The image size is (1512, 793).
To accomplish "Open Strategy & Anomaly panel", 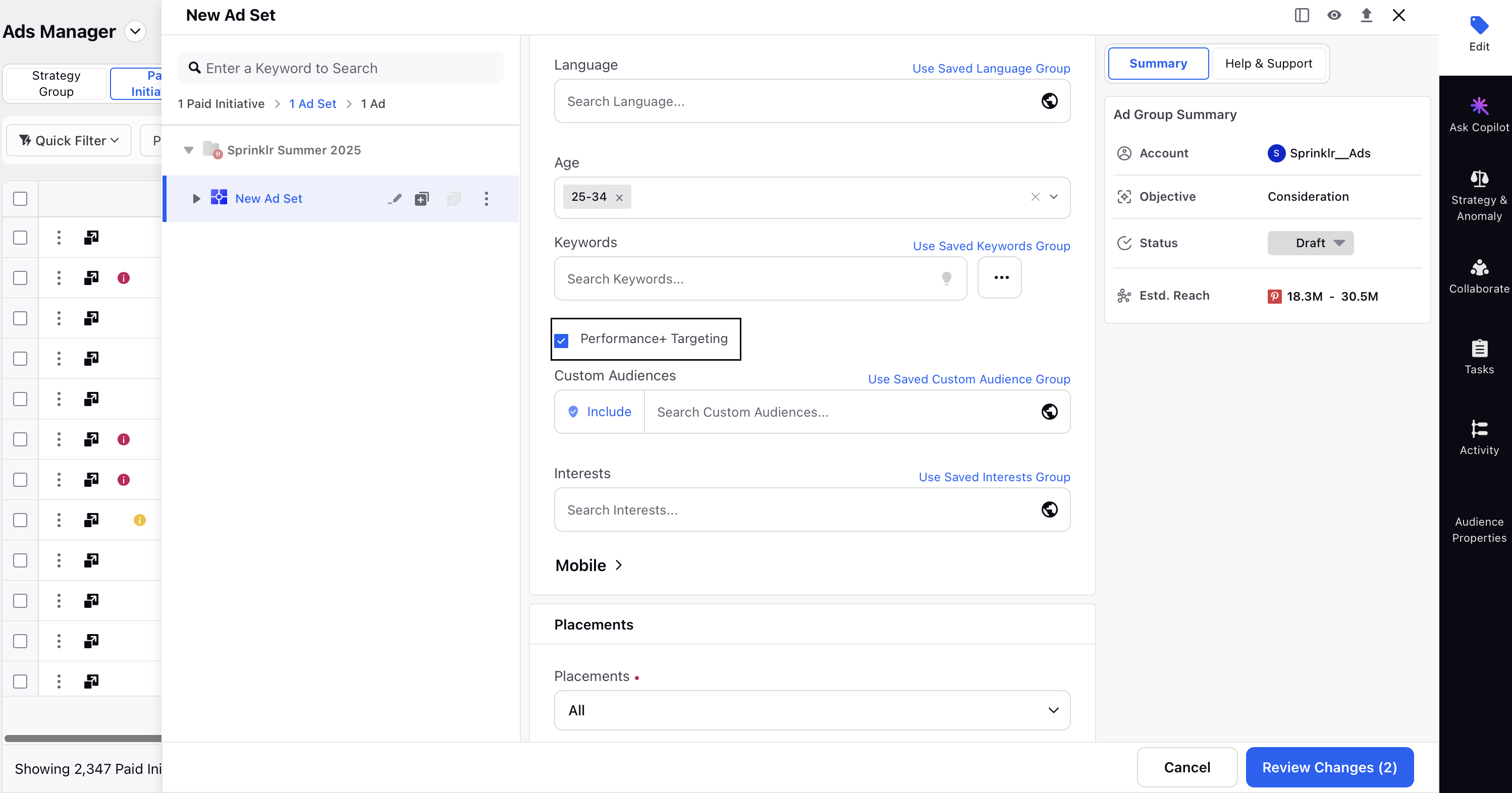I will coord(1479,195).
